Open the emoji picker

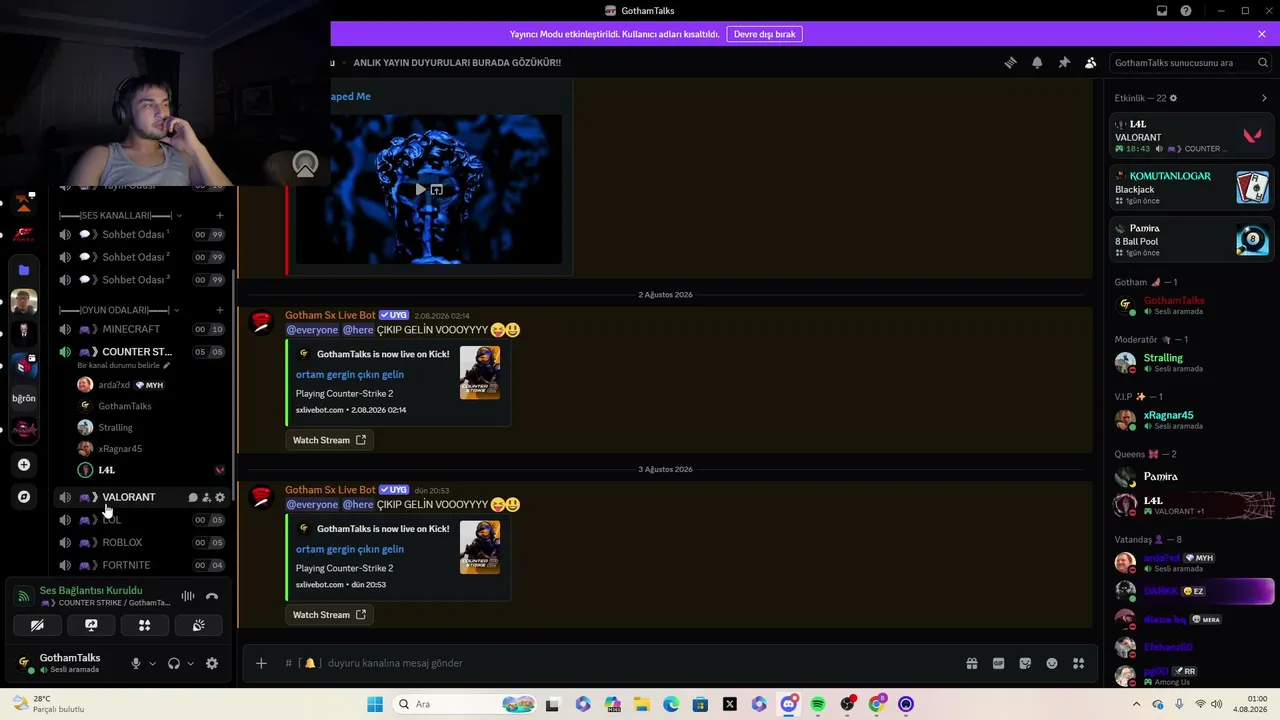click(x=1052, y=663)
